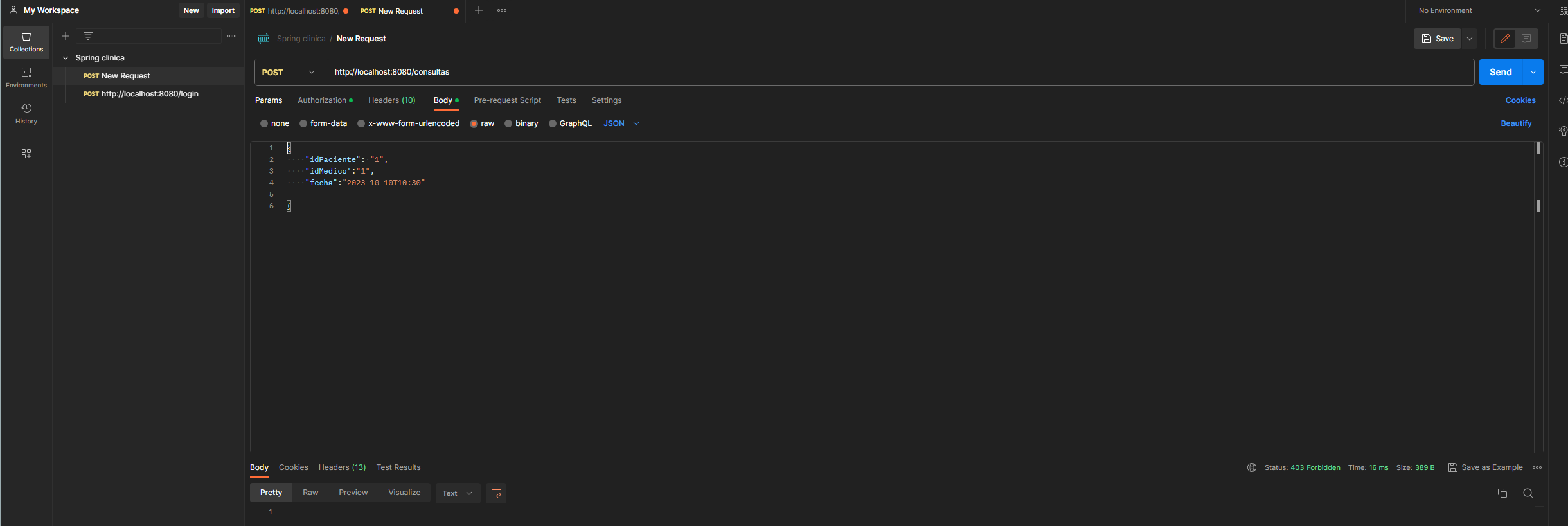Image resolution: width=1568 pixels, height=526 pixels.
Task: Click the New button
Action: pyautogui.click(x=191, y=10)
